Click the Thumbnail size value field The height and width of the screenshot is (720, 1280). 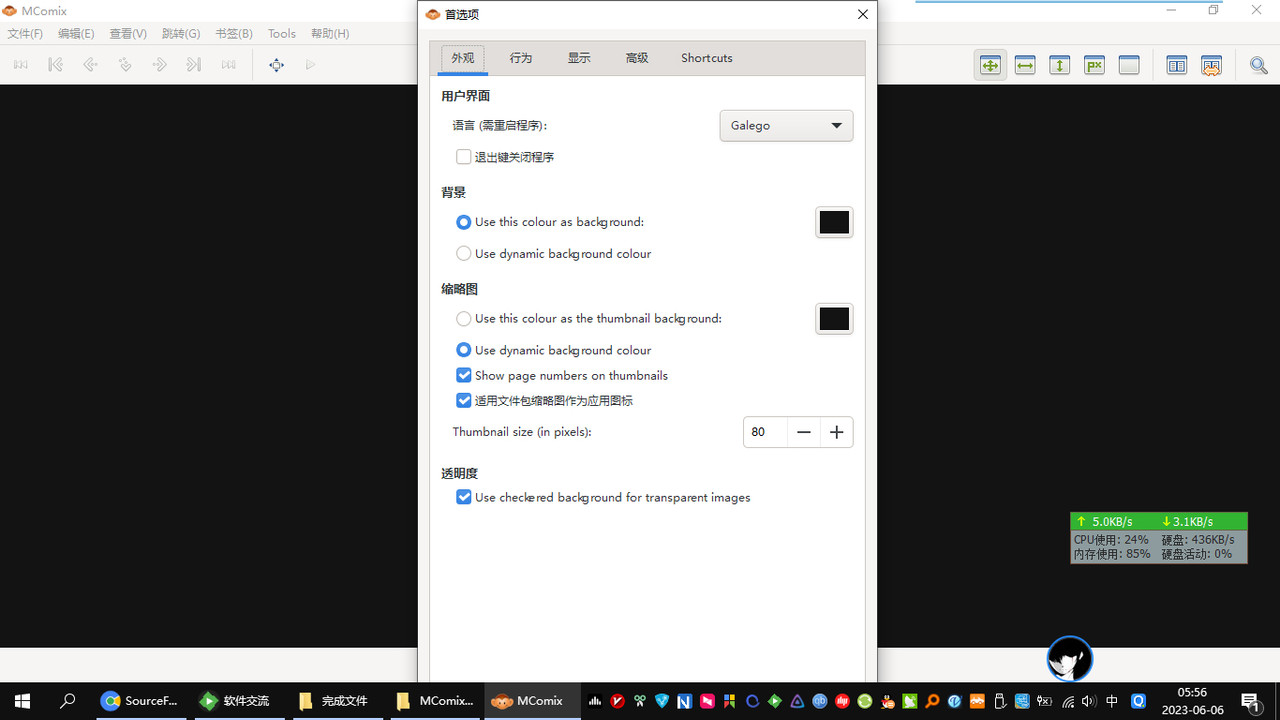click(765, 432)
